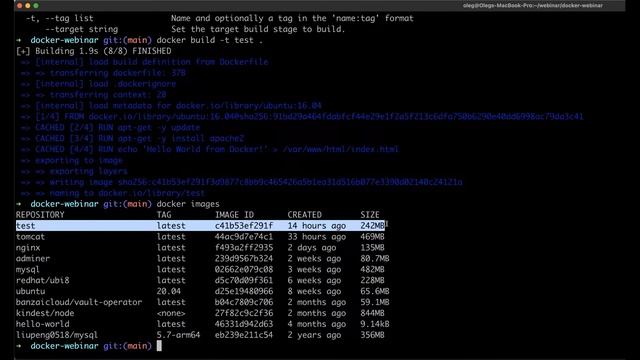Click the 'hello-world' repository name
Screen dimensions: 640x360
(42, 324)
